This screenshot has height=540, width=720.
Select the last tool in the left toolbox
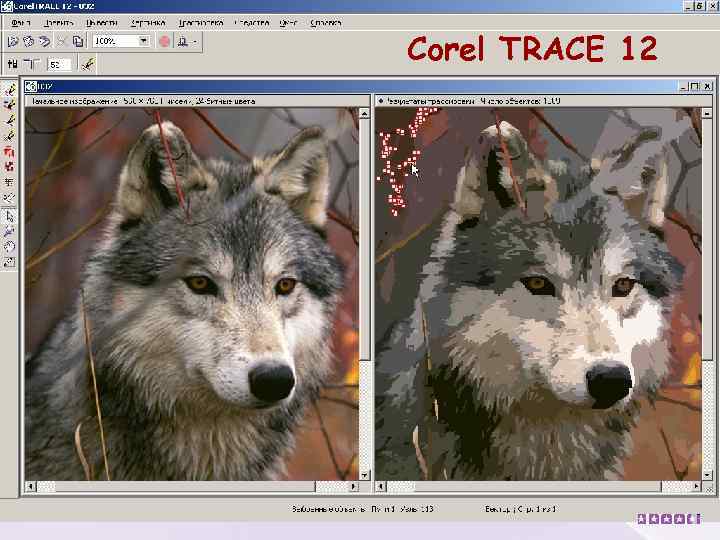[x=9, y=263]
